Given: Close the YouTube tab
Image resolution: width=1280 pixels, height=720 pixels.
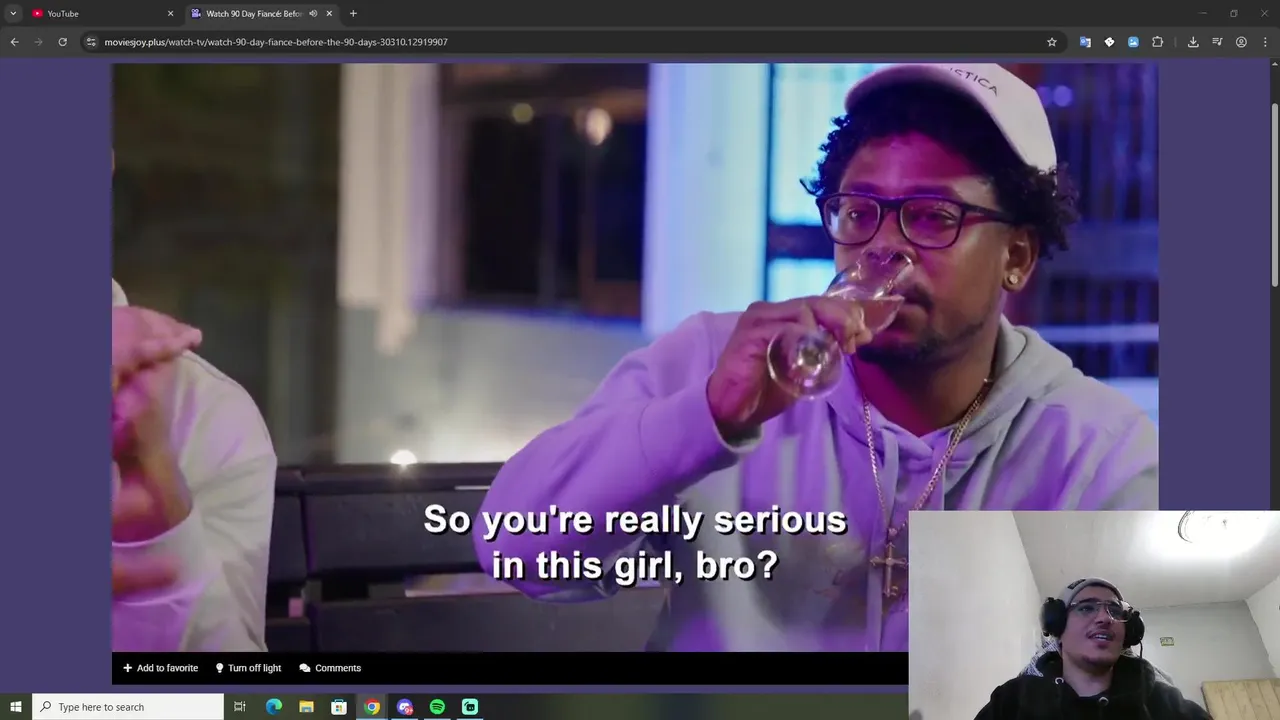Looking at the screenshot, I should tap(170, 13).
